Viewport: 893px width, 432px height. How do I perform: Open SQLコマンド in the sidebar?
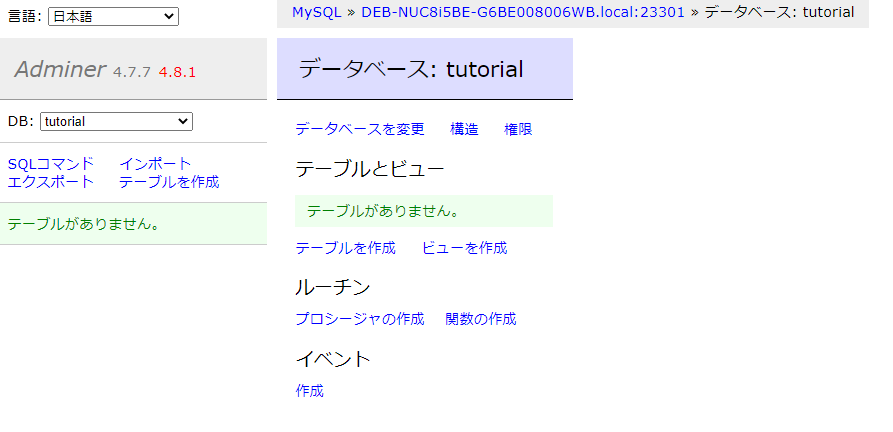click(51, 164)
